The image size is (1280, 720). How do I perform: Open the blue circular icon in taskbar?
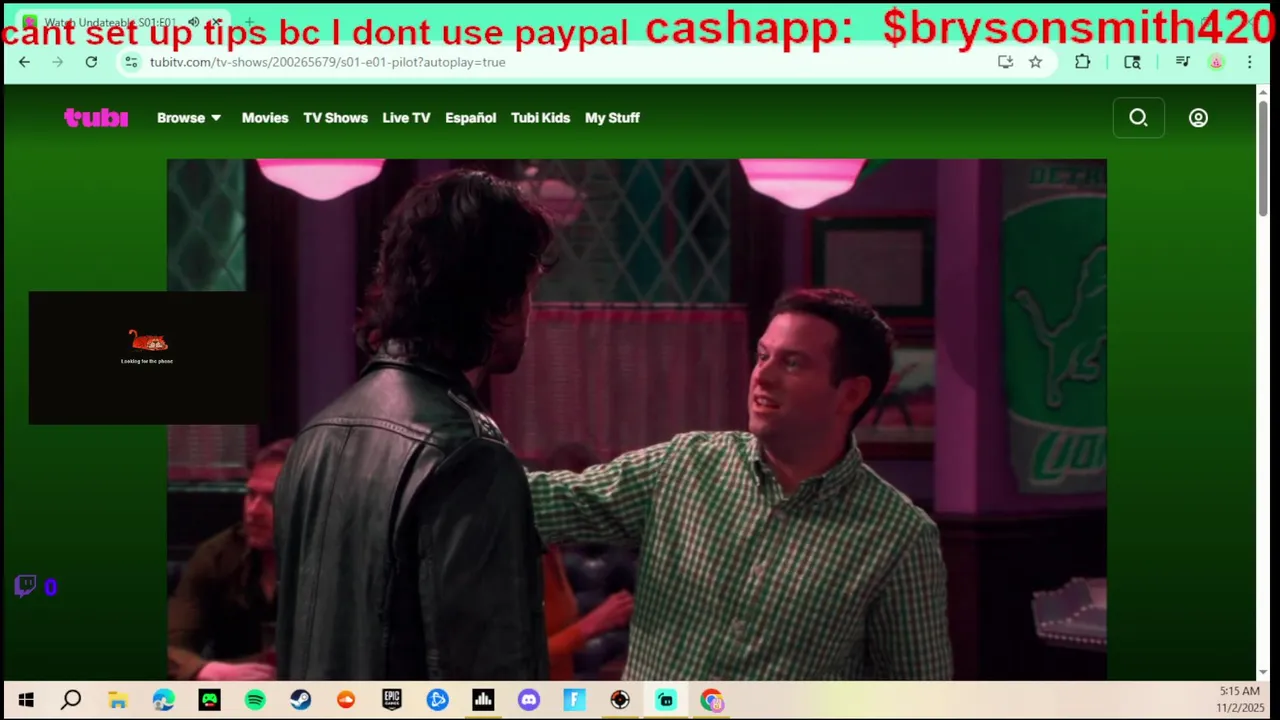coord(437,700)
